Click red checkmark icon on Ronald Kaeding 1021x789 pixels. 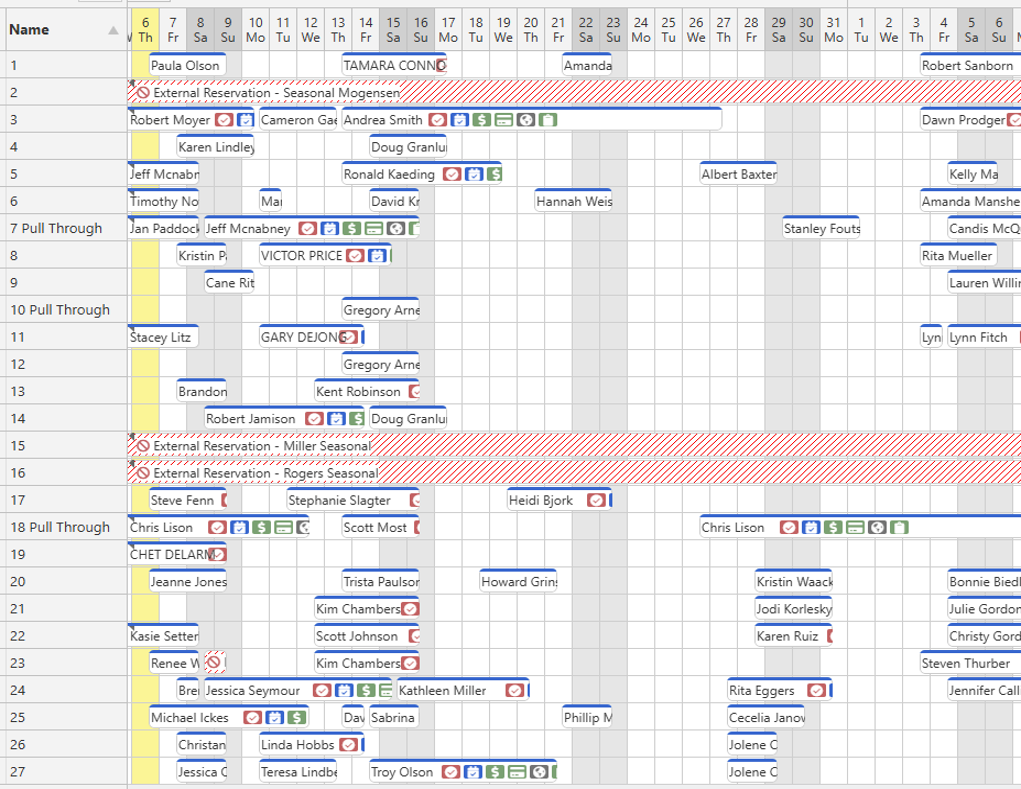[x=452, y=174]
